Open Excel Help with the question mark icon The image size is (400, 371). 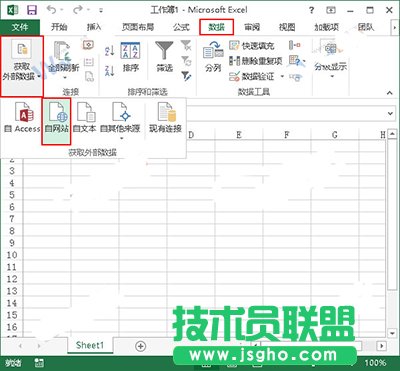pos(311,10)
